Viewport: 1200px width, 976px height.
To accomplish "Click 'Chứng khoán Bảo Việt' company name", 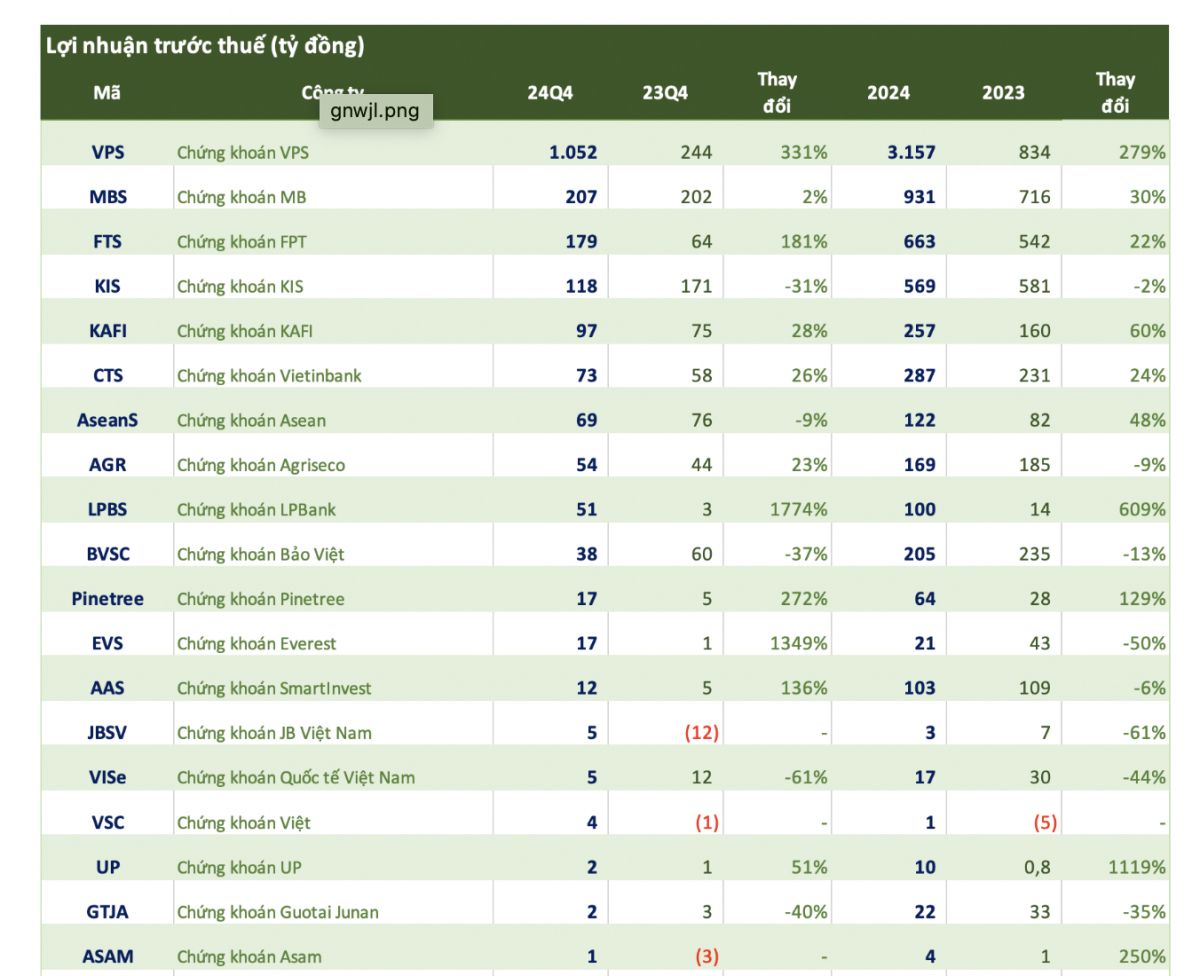I will [260, 553].
